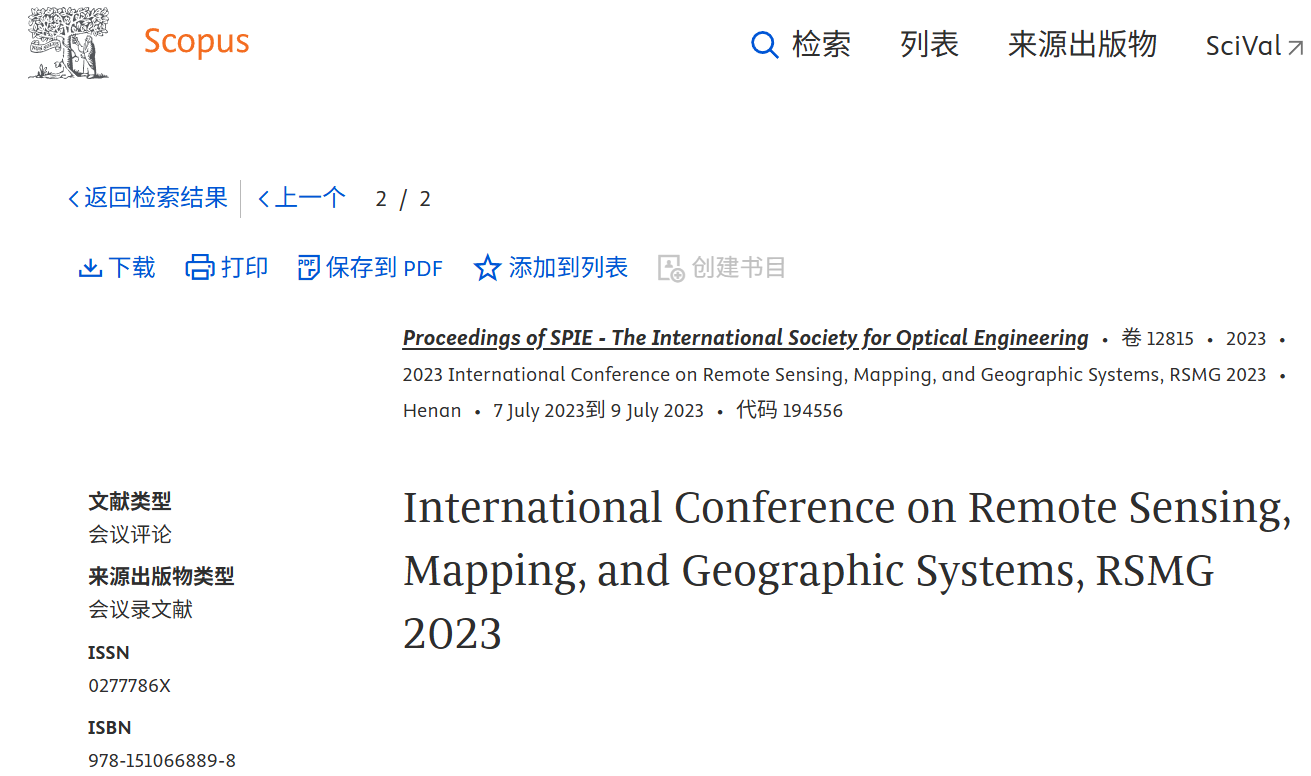
Task: Click 保存到 PDF button
Action: [370, 268]
